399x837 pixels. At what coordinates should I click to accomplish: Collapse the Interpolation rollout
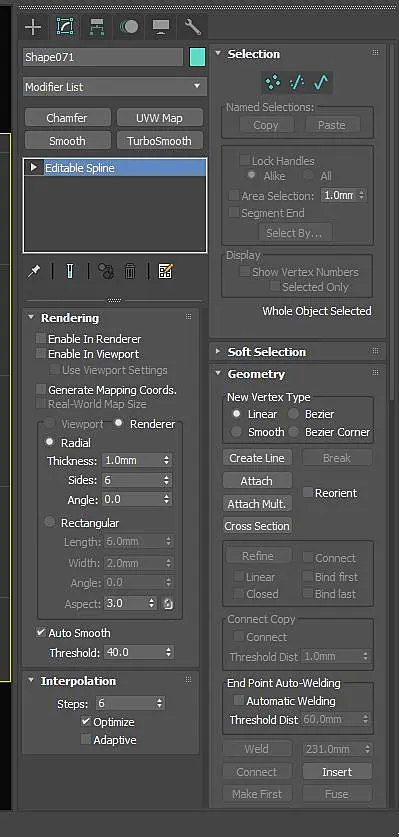point(31,680)
